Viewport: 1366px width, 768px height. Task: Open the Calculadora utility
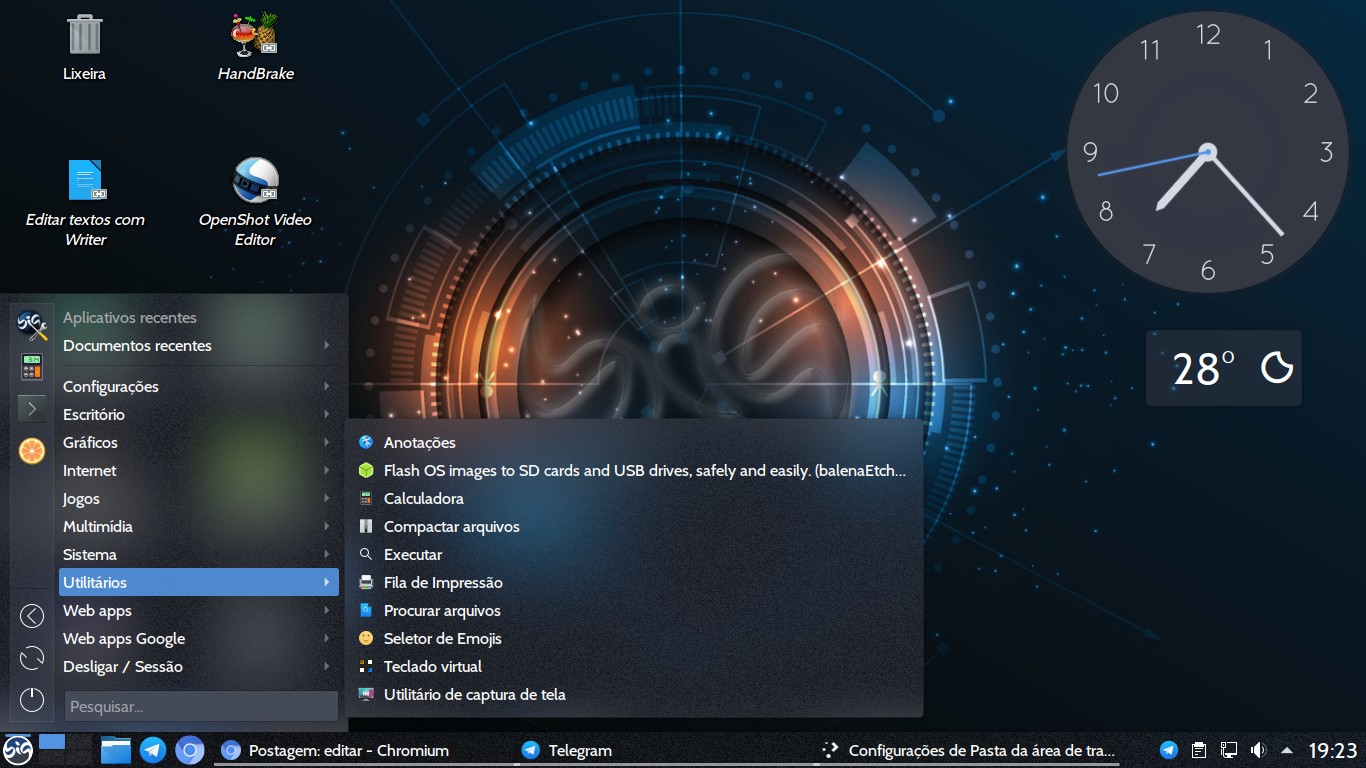click(x=423, y=498)
